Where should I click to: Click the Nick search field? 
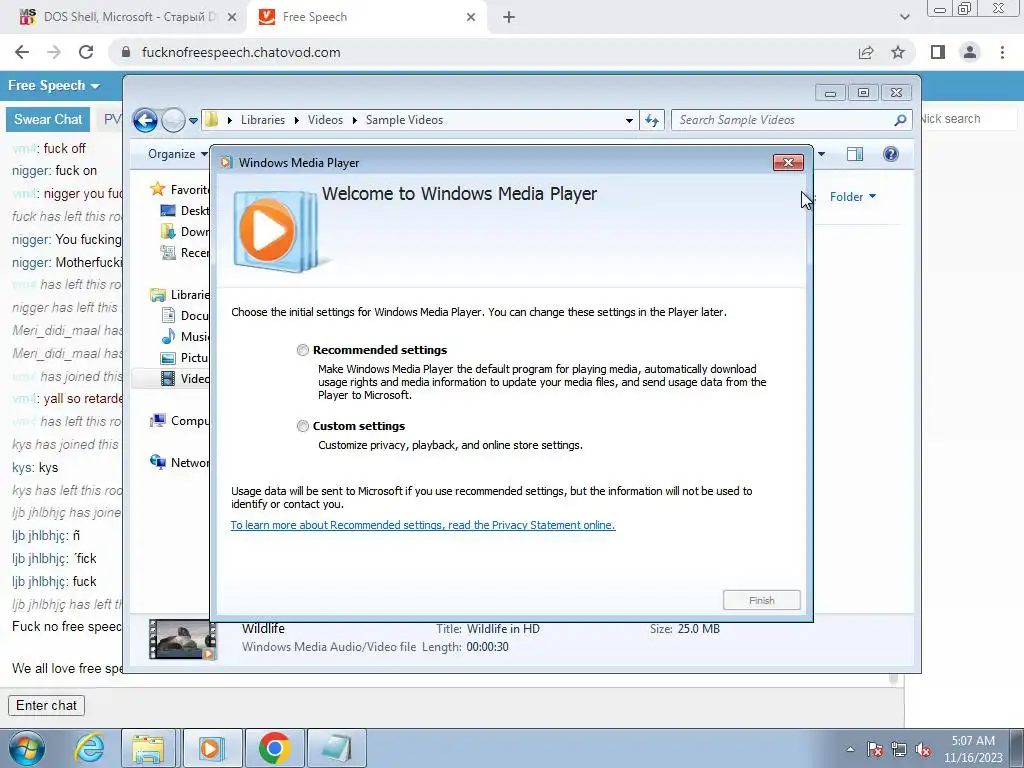(x=967, y=119)
